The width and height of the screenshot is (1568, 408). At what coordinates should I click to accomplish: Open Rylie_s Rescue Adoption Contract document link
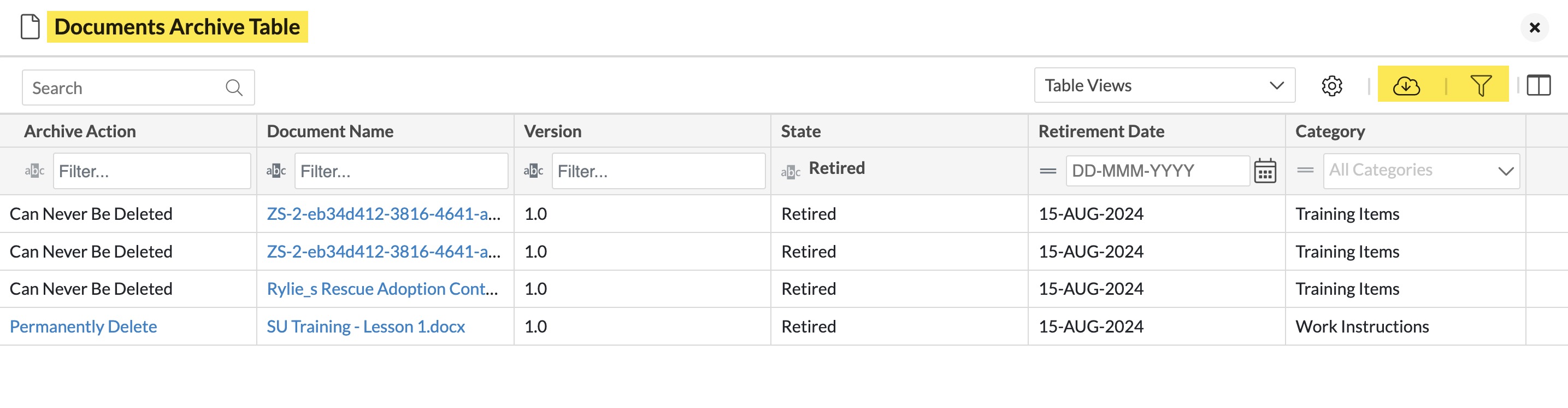(x=382, y=289)
